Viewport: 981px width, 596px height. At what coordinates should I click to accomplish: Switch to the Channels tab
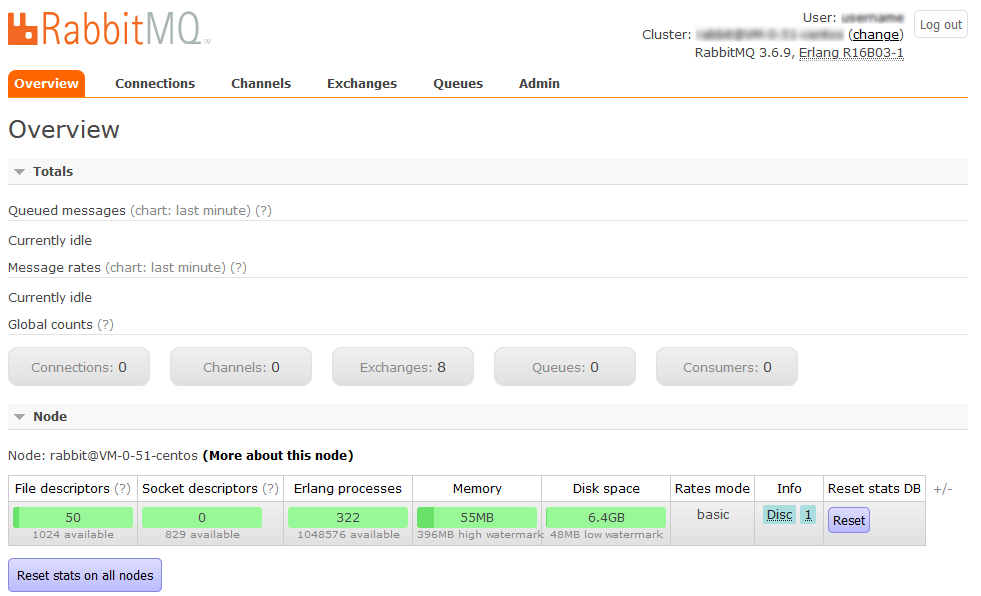(x=261, y=84)
